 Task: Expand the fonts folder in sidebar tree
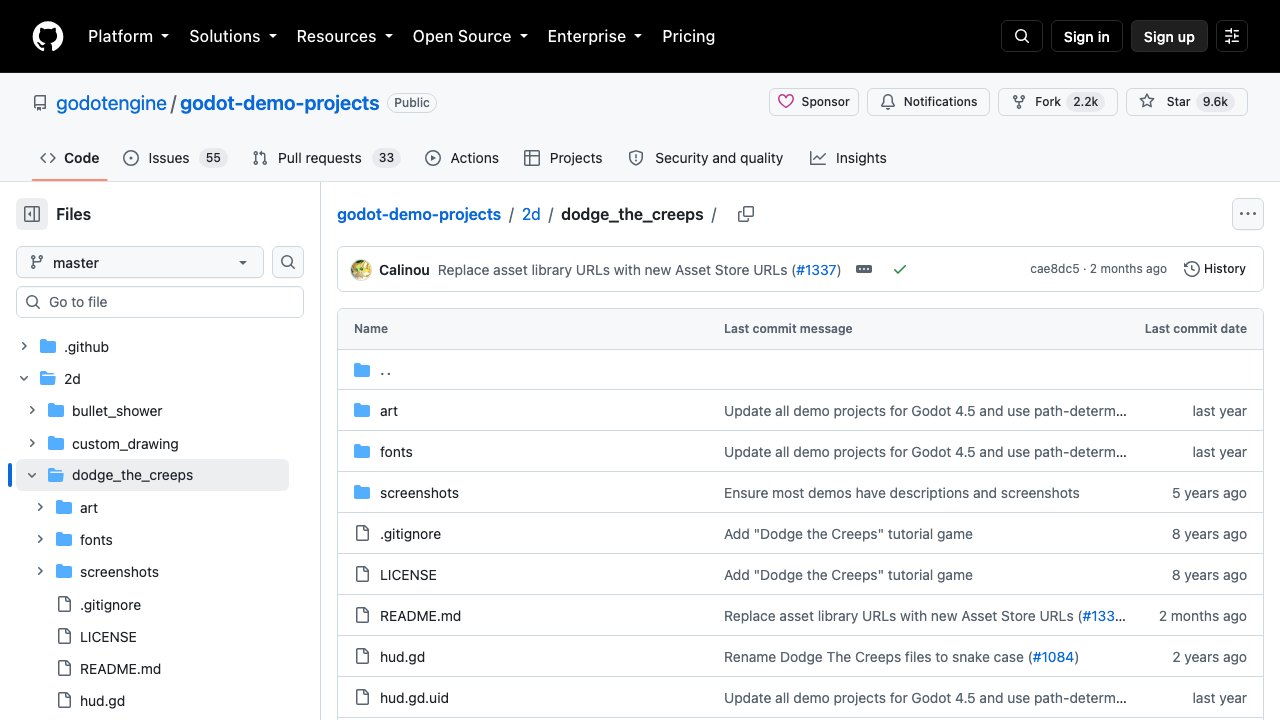40,540
